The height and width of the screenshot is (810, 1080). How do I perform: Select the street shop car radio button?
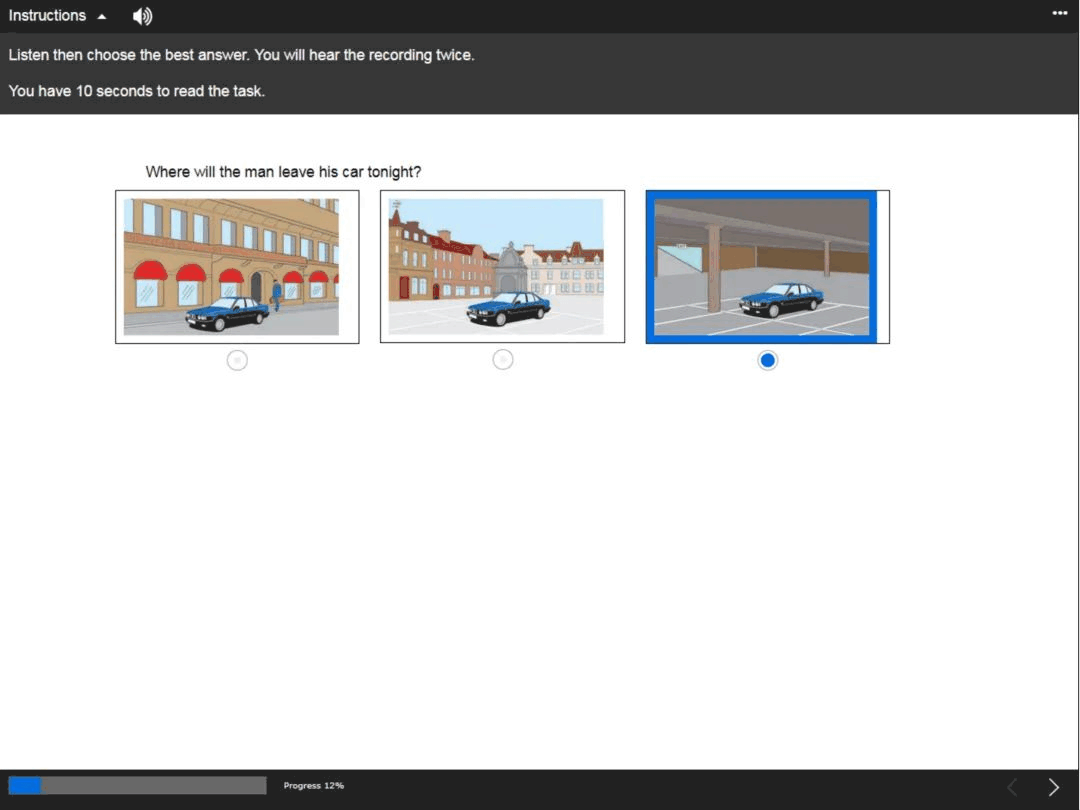(237, 360)
